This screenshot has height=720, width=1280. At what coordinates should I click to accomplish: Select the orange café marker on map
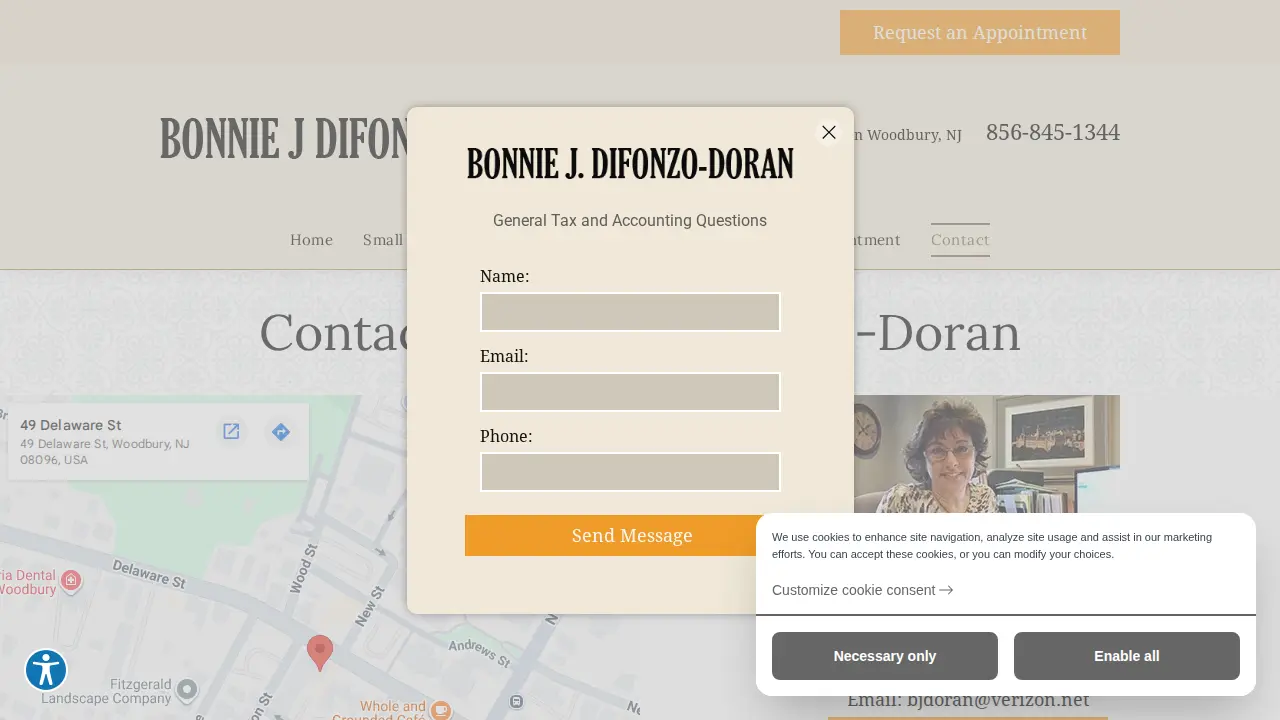coord(440,710)
